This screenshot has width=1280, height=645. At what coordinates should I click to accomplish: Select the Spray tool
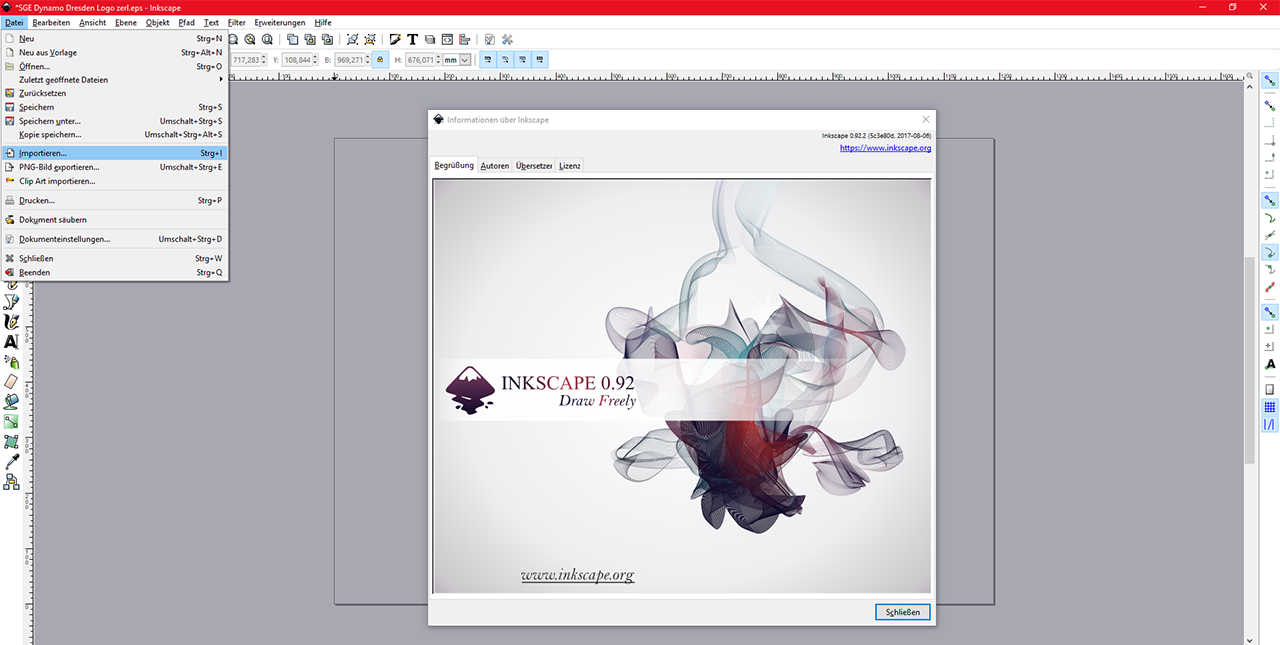click(x=11, y=362)
